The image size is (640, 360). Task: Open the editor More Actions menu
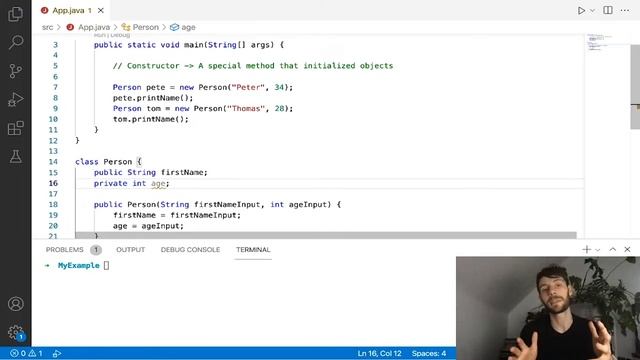point(625,10)
